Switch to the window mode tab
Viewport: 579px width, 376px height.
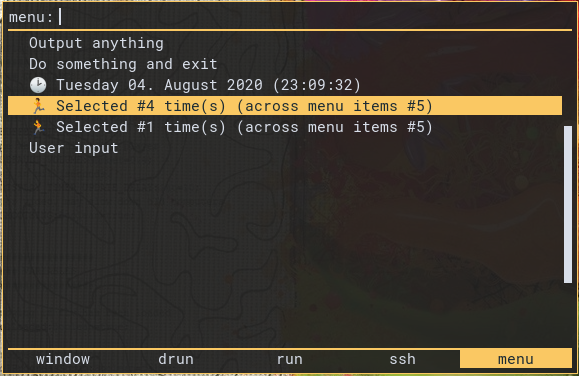pos(63,359)
